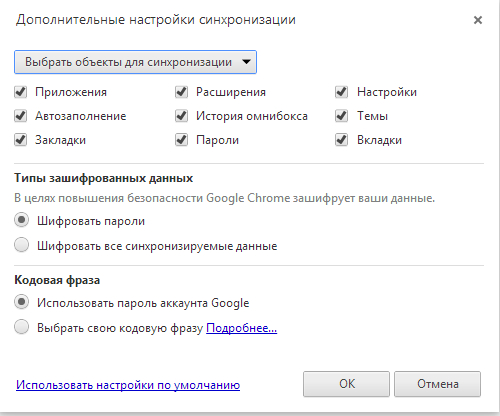Select the 'Шифровать пароли' radio option
This screenshot has height=416, width=500.
coord(22,220)
